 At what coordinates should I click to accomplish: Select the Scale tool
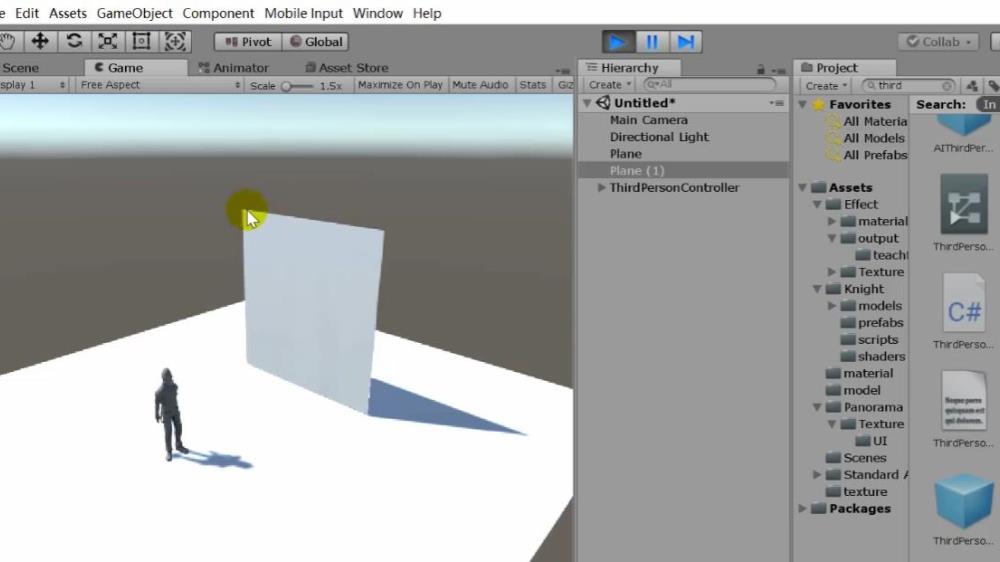108,41
